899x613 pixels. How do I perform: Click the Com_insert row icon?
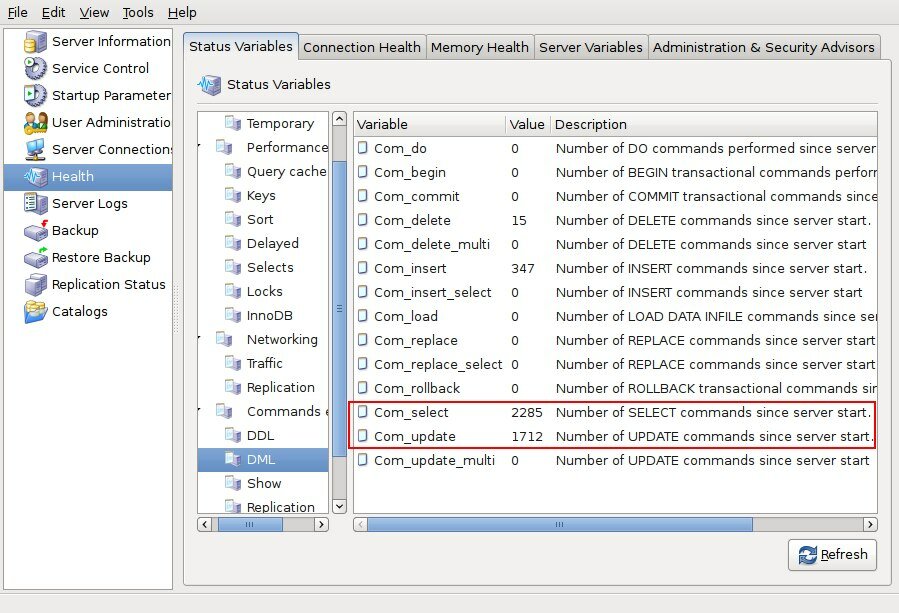(362, 268)
